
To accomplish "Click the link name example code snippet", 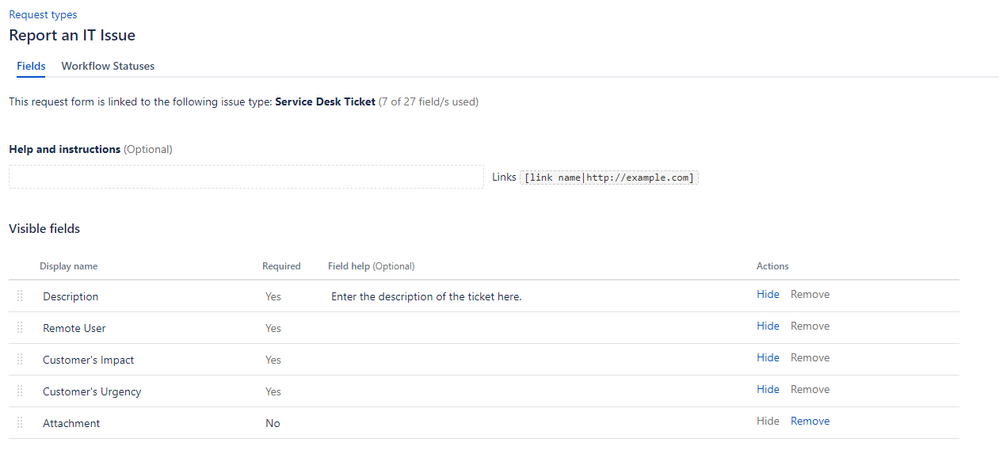I will pyautogui.click(x=609, y=178).
